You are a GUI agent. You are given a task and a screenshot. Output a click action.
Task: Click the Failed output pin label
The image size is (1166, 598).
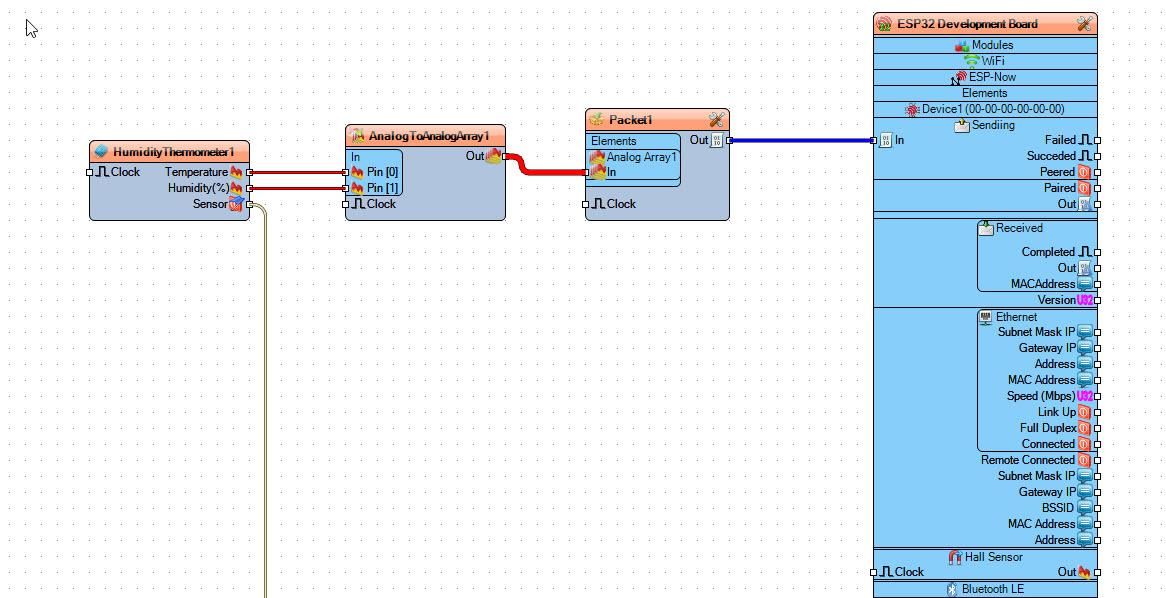coord(1060,140)
